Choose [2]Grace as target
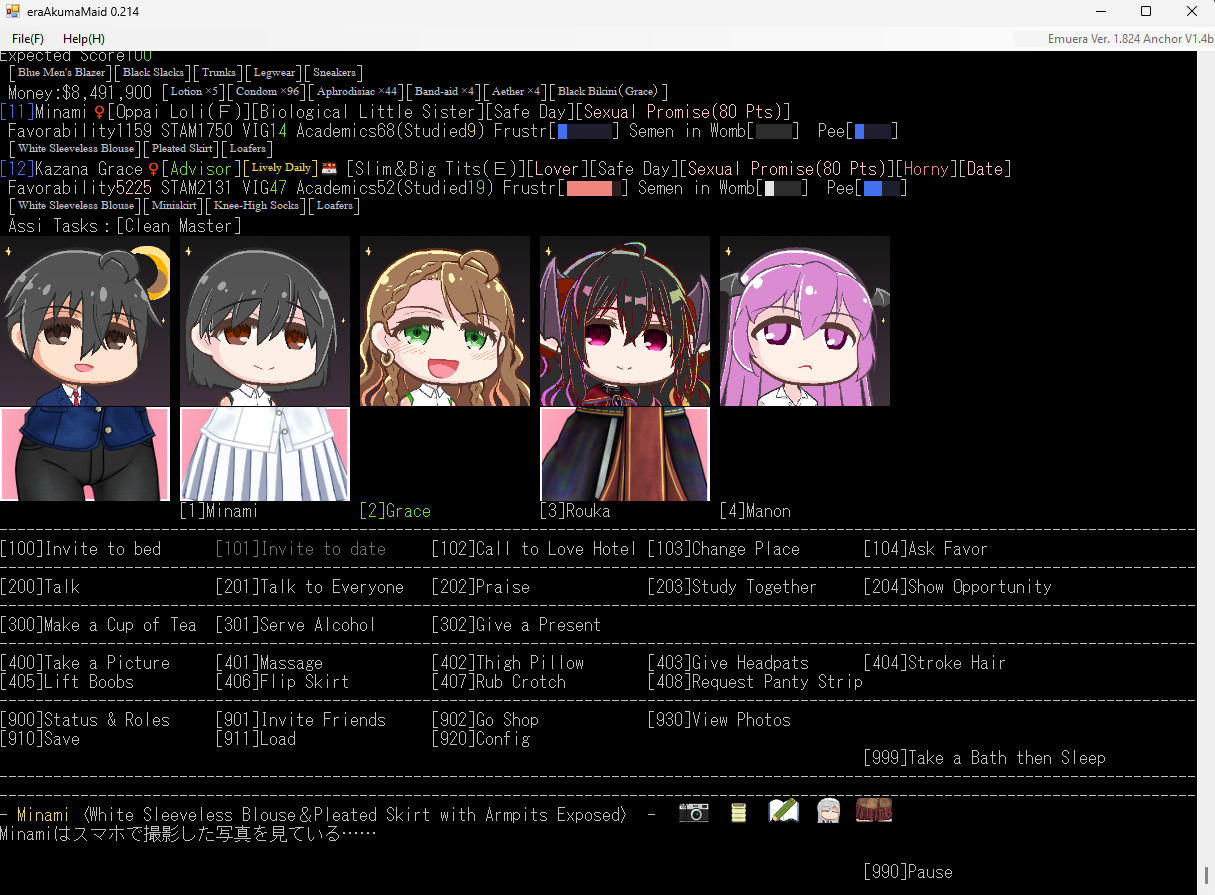1215x895 pixels. click(x=395, y=511)
